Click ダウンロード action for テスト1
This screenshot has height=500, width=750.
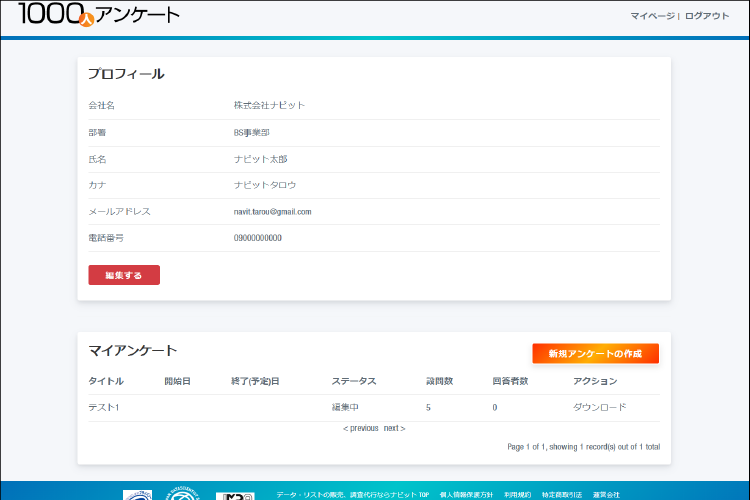coord(599,407)
